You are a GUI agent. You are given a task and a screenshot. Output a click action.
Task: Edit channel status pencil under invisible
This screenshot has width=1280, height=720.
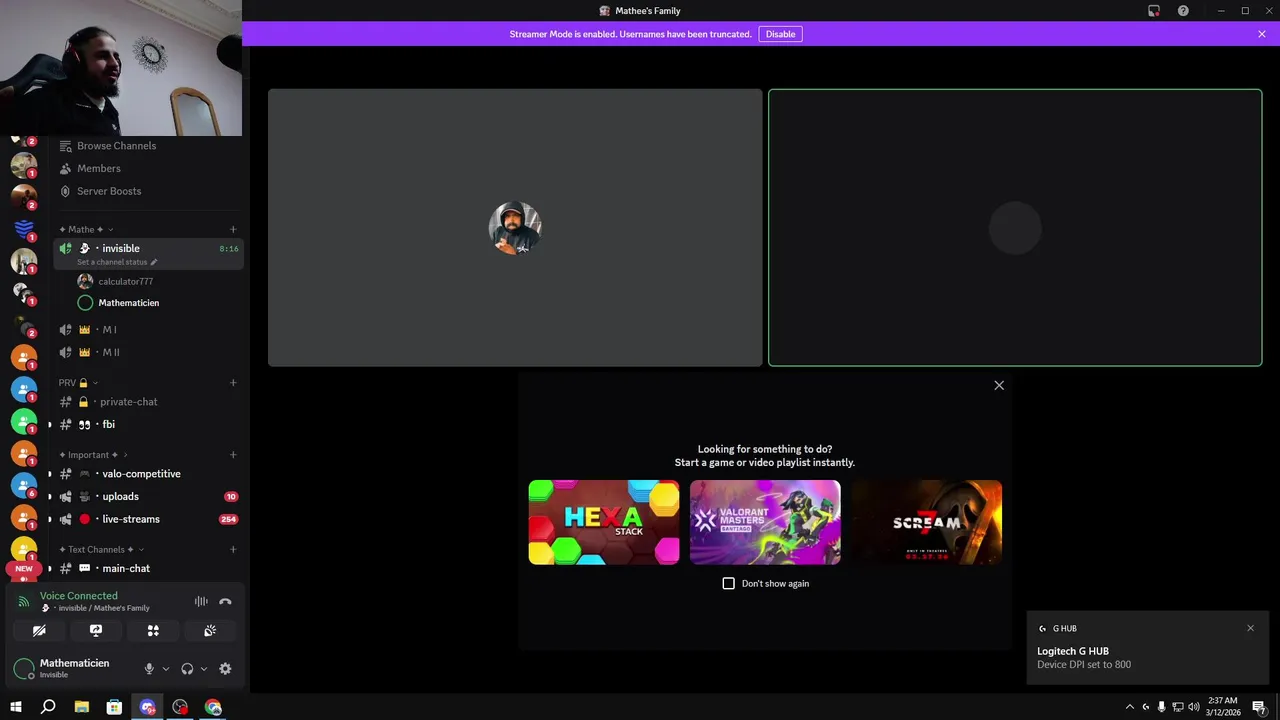point(154,262)
